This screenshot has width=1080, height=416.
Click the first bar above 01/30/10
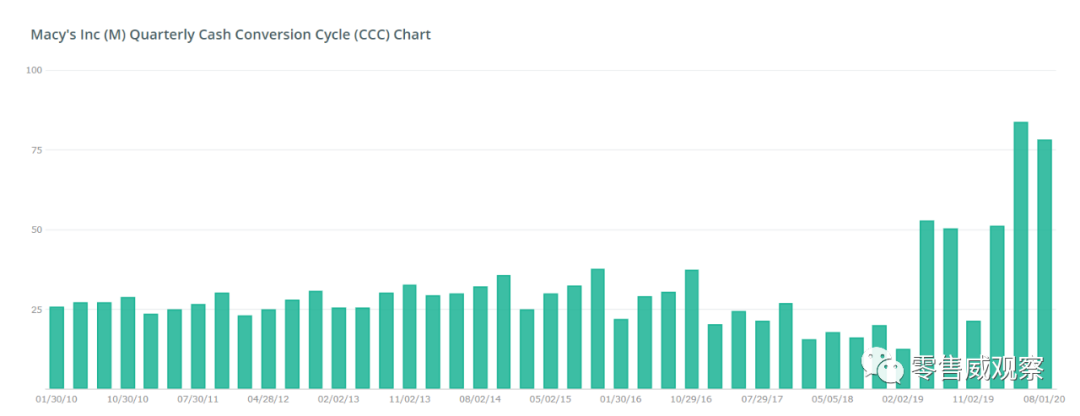coord(56,347)
